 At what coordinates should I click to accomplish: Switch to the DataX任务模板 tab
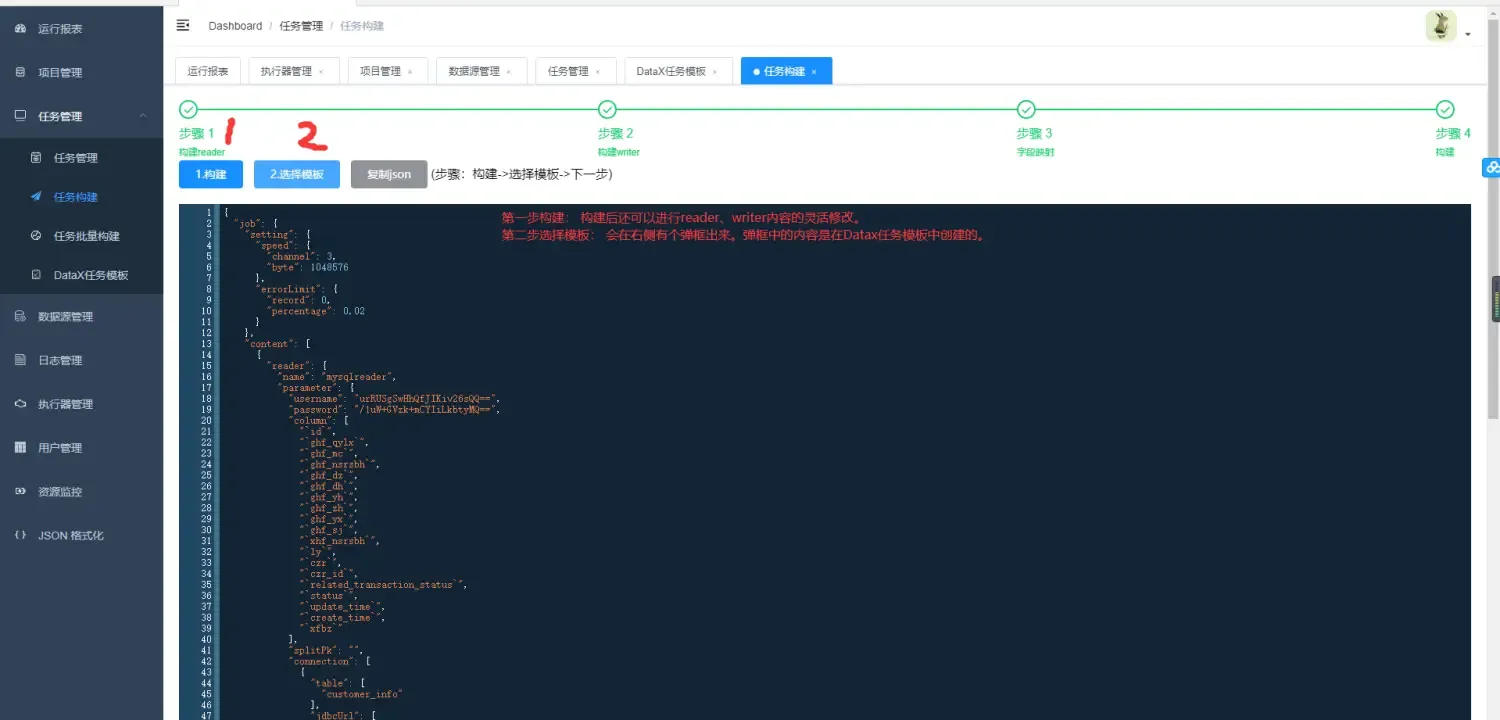click(x=671, y=70)
